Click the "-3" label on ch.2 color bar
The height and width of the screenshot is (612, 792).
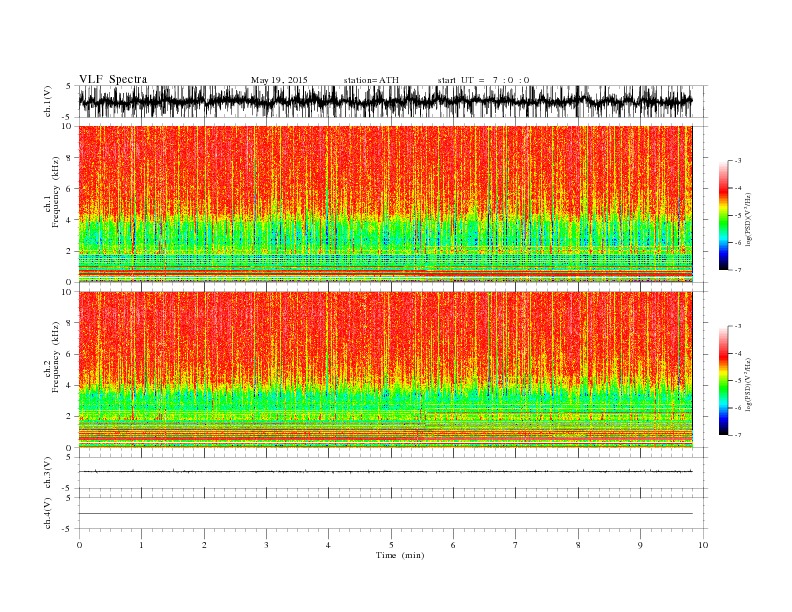pos(738,326)
